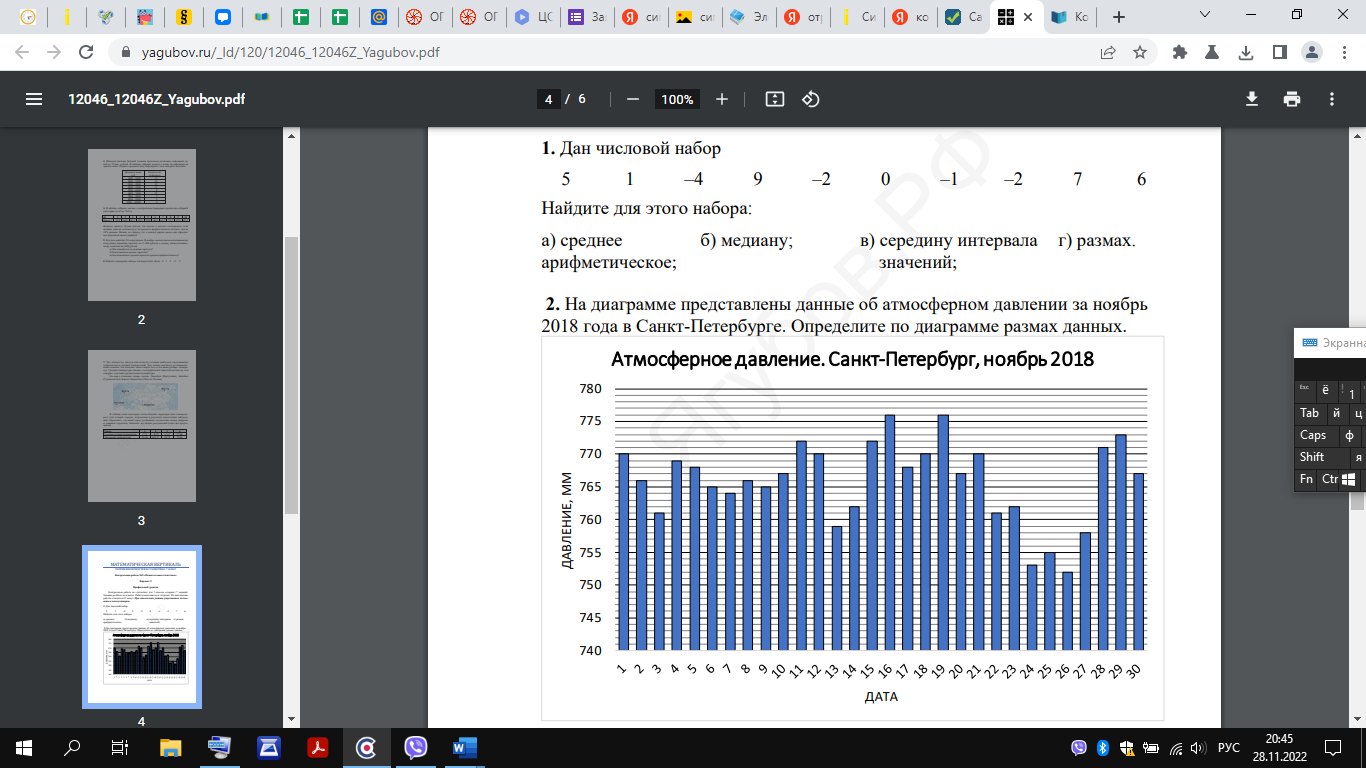Screen dimensions: 1366x768
Task: Open the Windows Start menu
Action: coord(23,747)
